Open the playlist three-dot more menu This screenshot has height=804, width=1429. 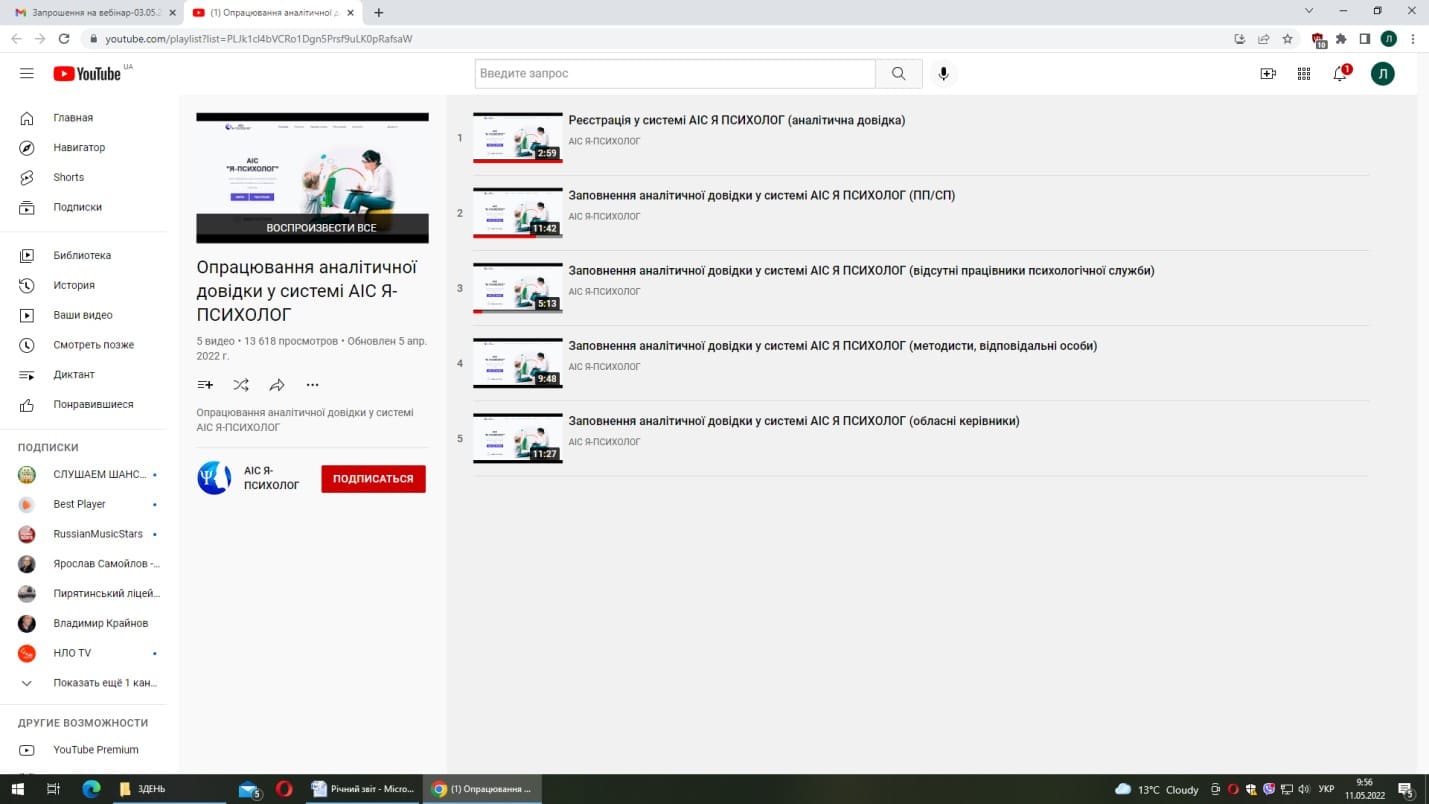(x=313, y=385)
